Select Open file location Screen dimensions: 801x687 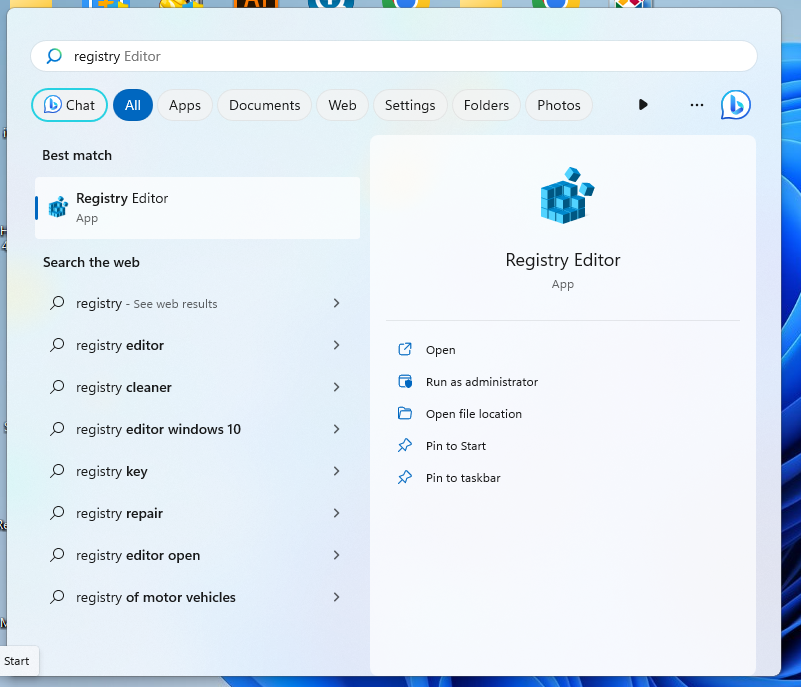pos(474,414)
